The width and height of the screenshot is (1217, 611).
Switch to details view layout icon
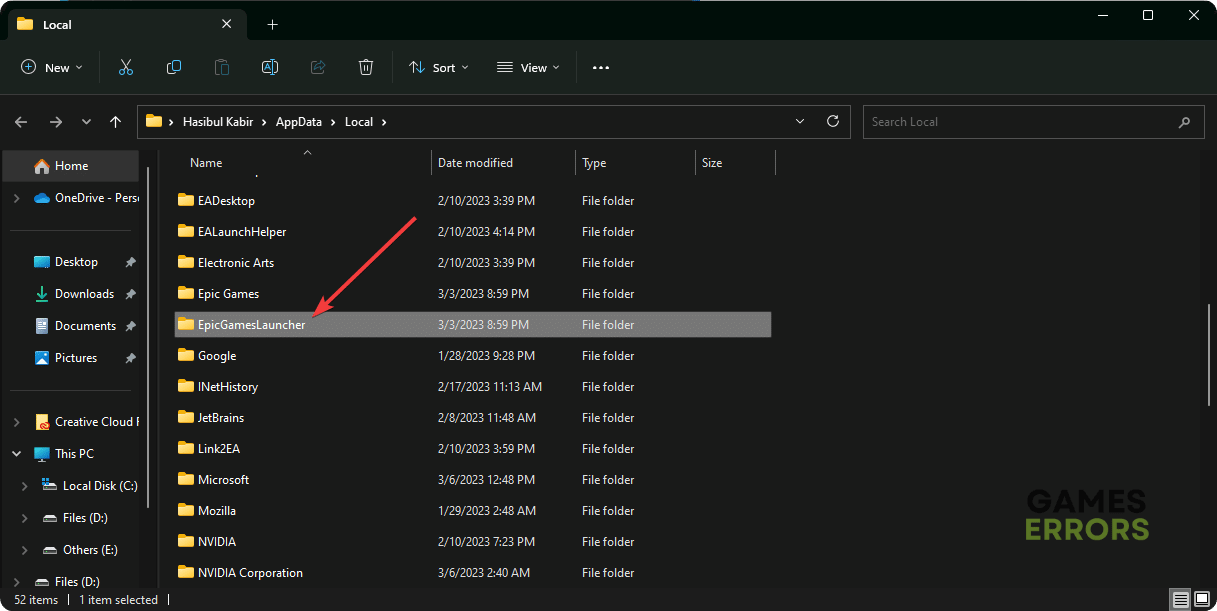tap(1182, 600)
